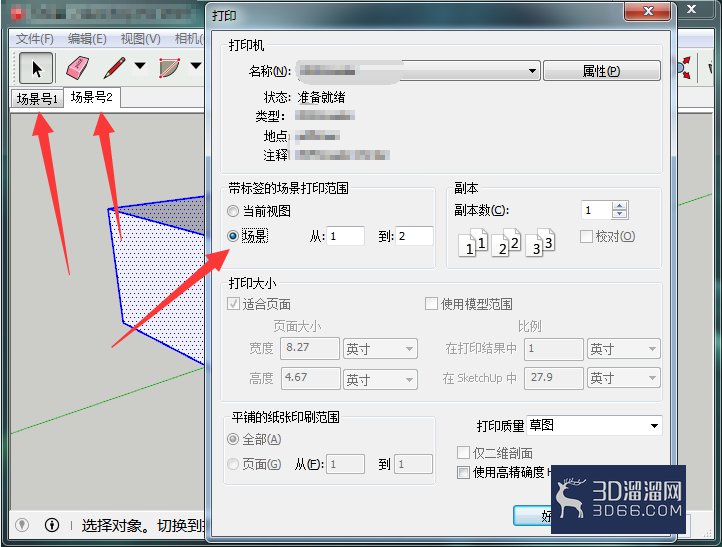The height and width of the screenshot is (547, 722).
Task: Click the 在打印结果中 value field
Action: [x=553, y=349]
